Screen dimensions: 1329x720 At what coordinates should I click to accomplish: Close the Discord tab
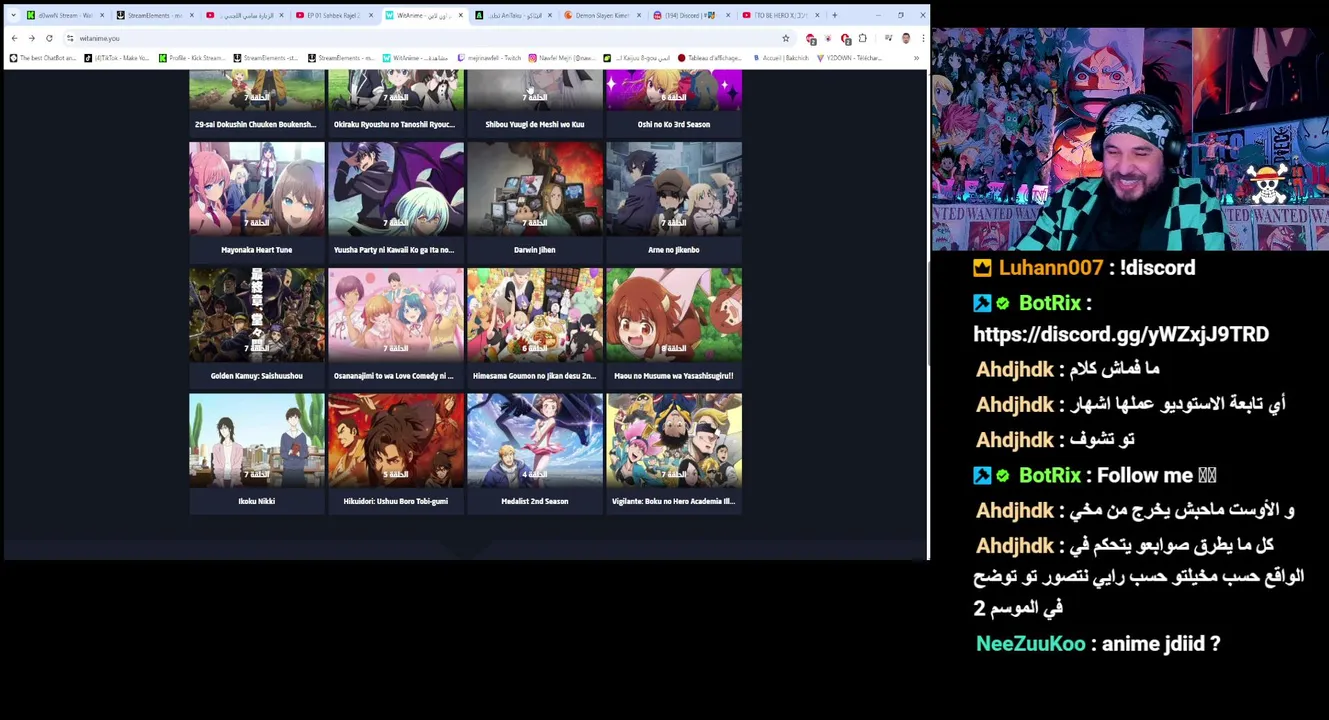(x=728, y=15)
